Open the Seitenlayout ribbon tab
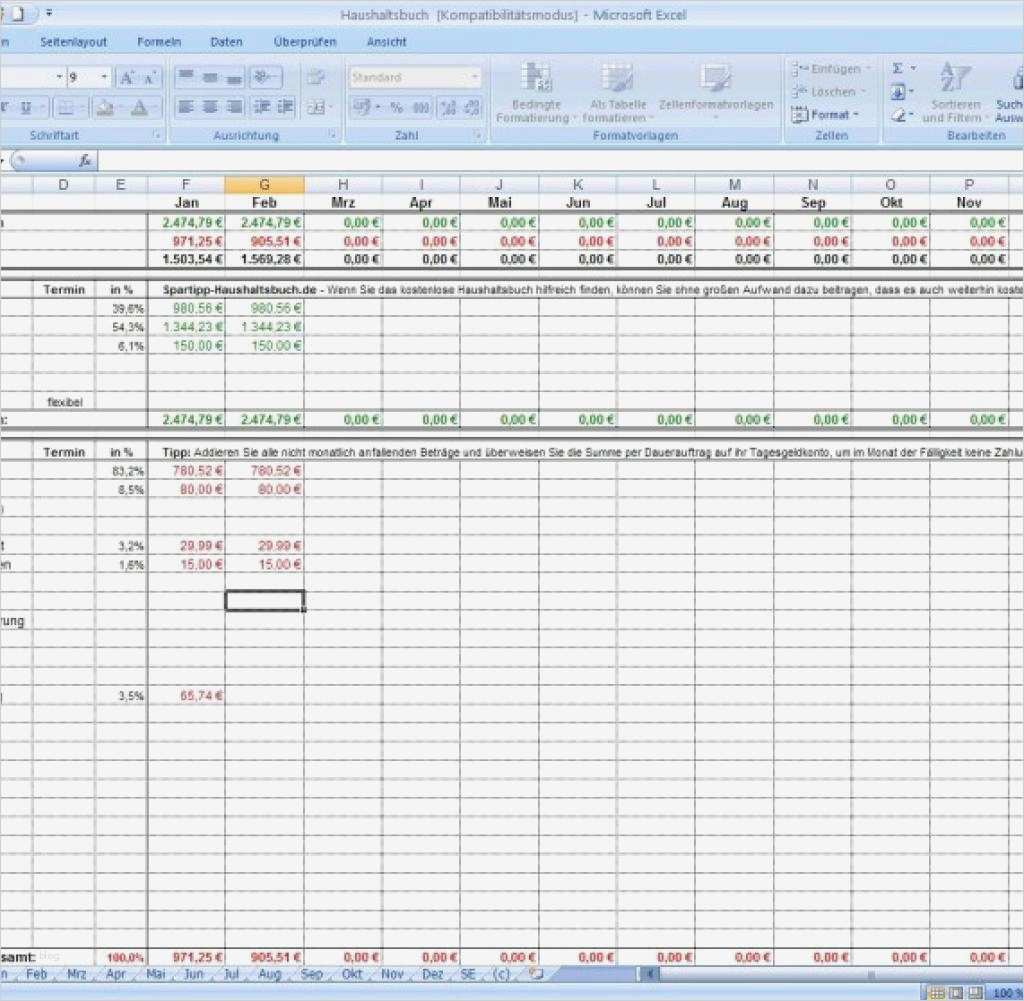Image resolution: width=1024 pixels, height=1001 pixels. coord(73,42)
